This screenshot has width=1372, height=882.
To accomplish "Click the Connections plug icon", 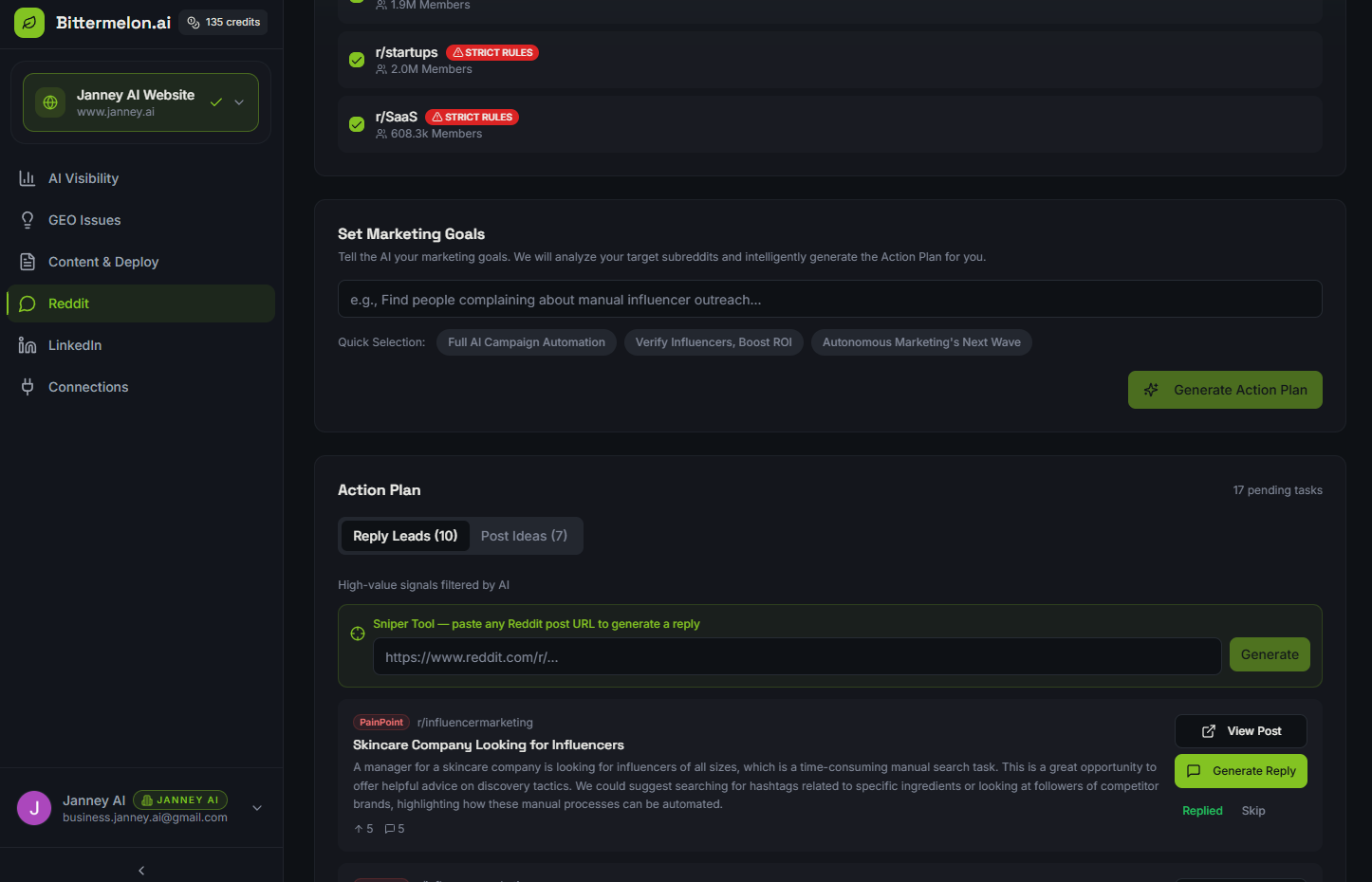I will tap(28, 387).
